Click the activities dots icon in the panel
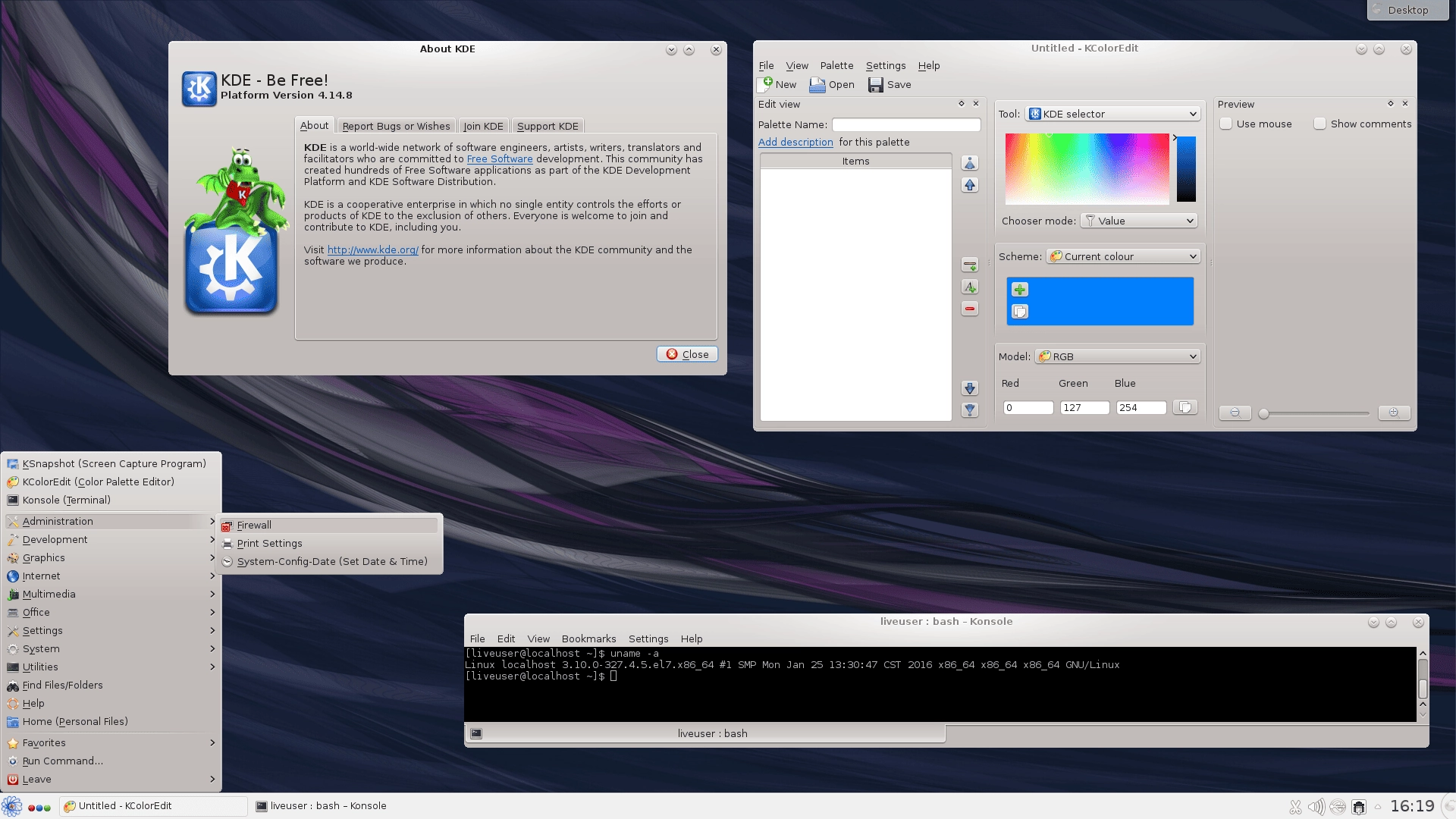This screenshot has height=819, width=1456. [39, 807]
